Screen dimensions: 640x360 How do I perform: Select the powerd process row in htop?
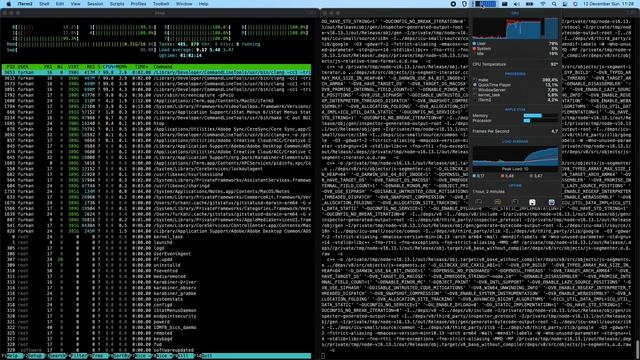click(157, 322)
